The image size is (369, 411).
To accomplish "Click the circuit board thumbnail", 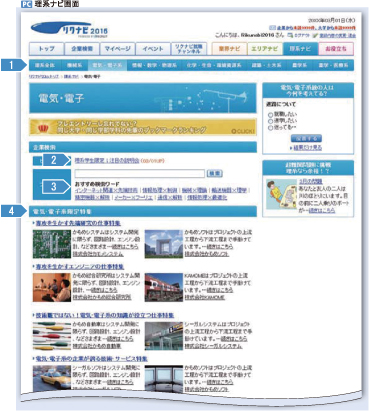I will tap(52, 244).
